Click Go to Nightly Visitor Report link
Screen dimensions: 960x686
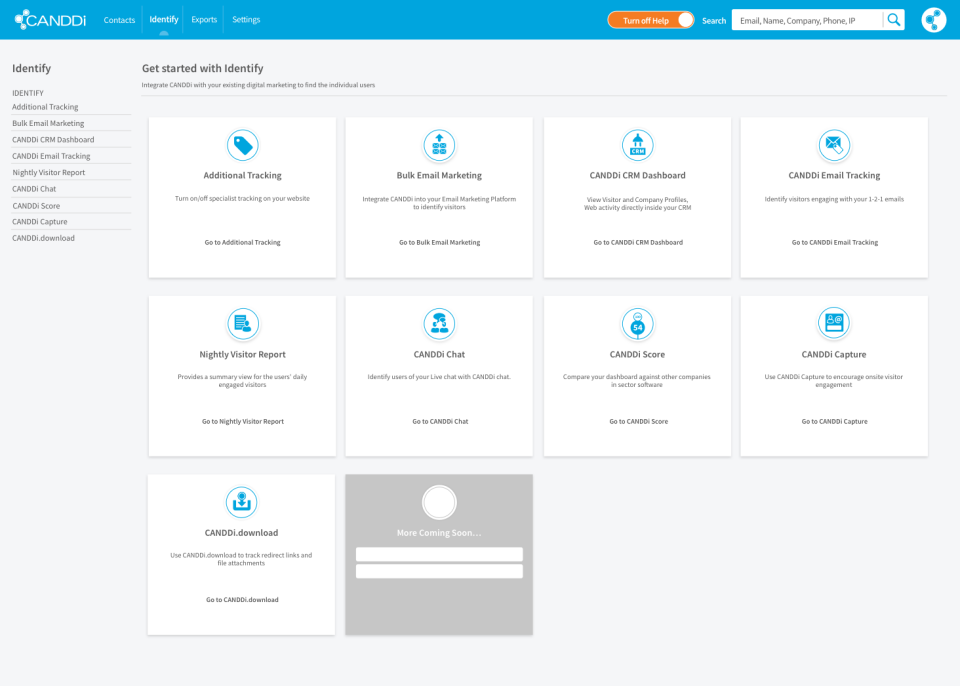[243, 421]
